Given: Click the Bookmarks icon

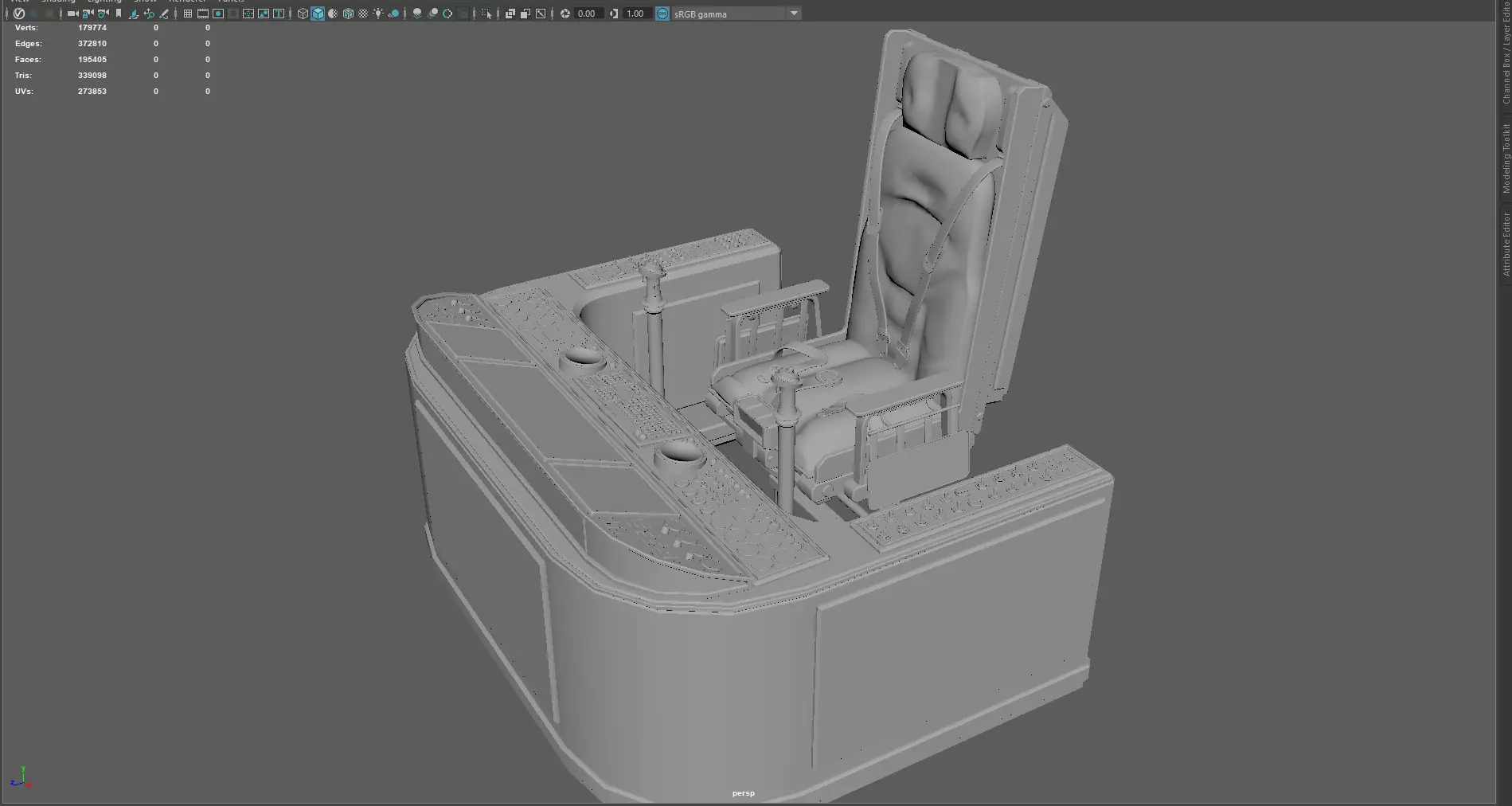Looking at the screenshot, I should pos(119,14).
